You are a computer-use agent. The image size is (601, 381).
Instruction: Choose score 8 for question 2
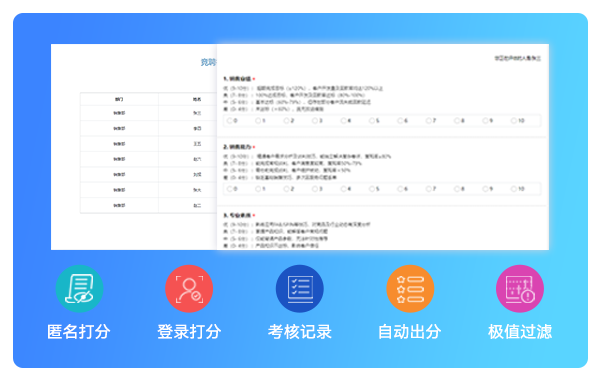(x=457, y=189)
